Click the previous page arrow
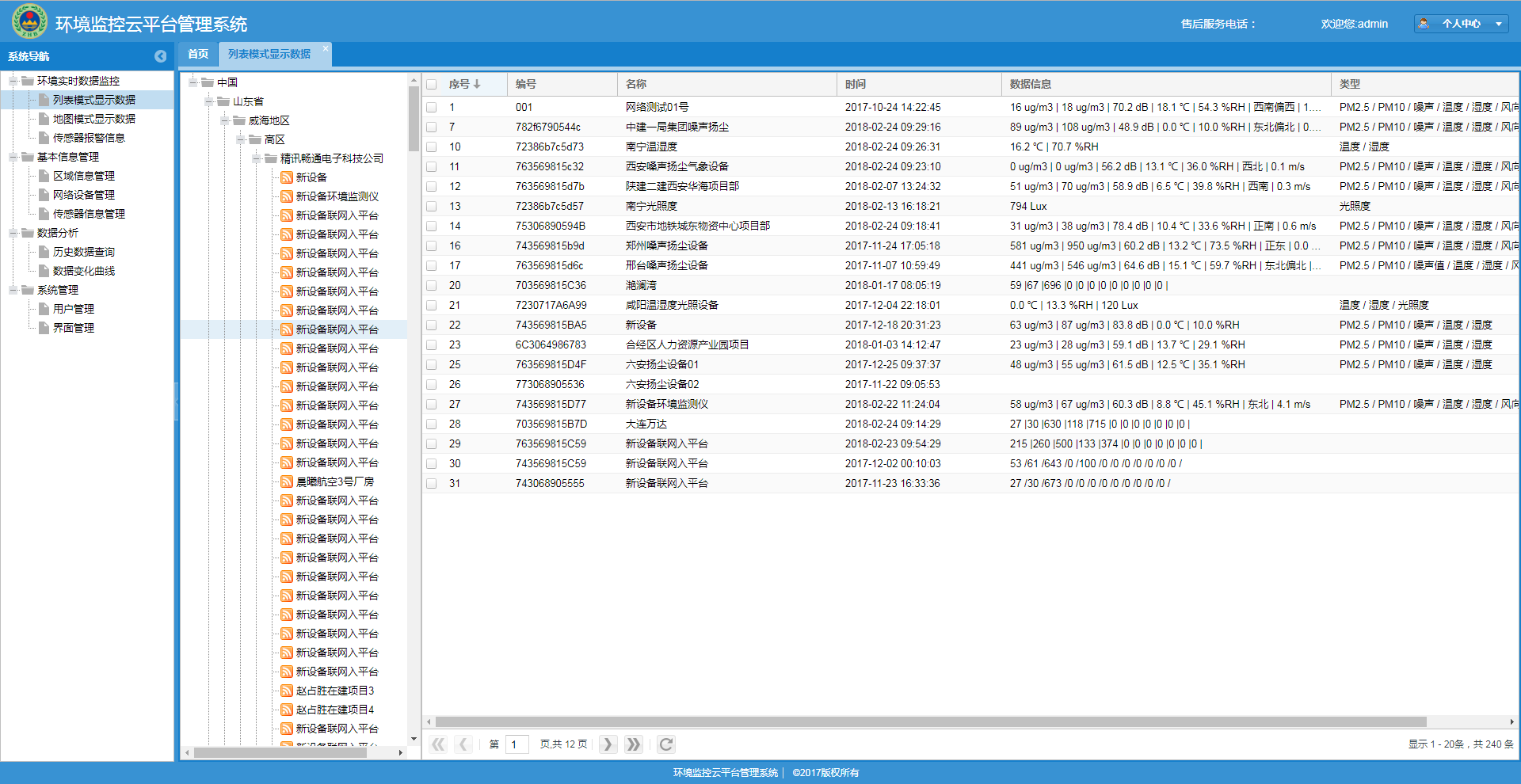 [x=463, y=744]
